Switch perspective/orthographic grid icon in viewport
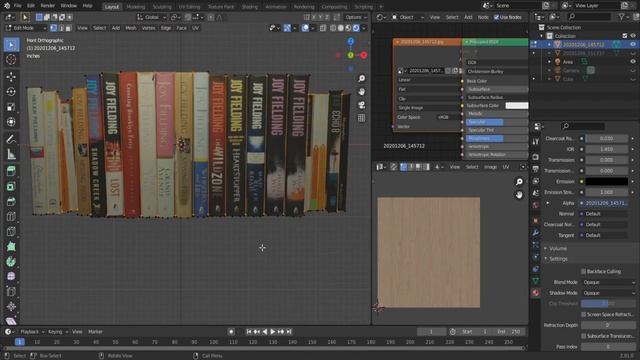The height and width of the screenshot is (360, 640). click(x=362, y=118)
